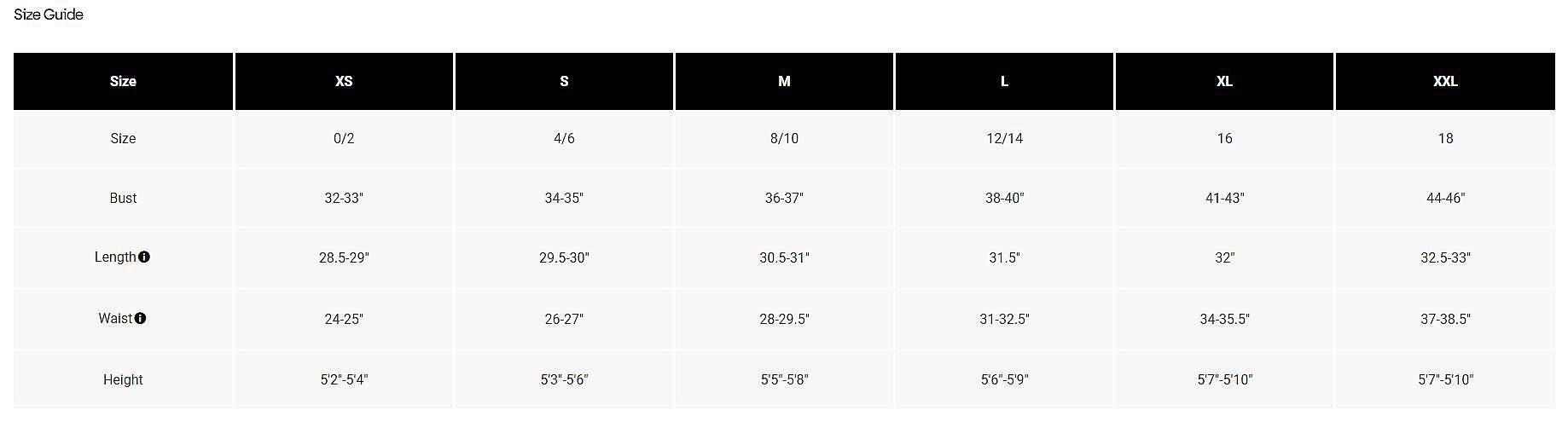Click the 12/14 size cell
This screenshot has width=1568, height=422.
click(x=1004, y=138)
